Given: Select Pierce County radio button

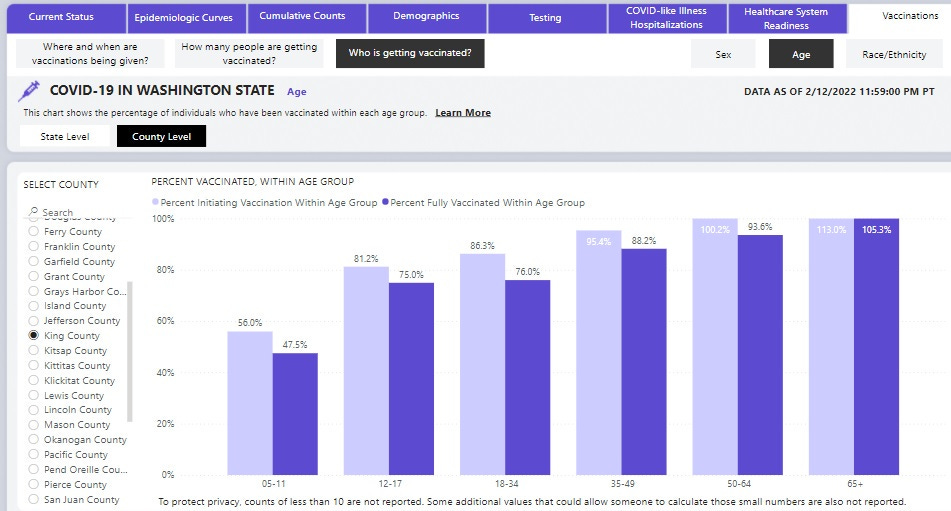Looking at the screenshot, I should tap(33, 484).
